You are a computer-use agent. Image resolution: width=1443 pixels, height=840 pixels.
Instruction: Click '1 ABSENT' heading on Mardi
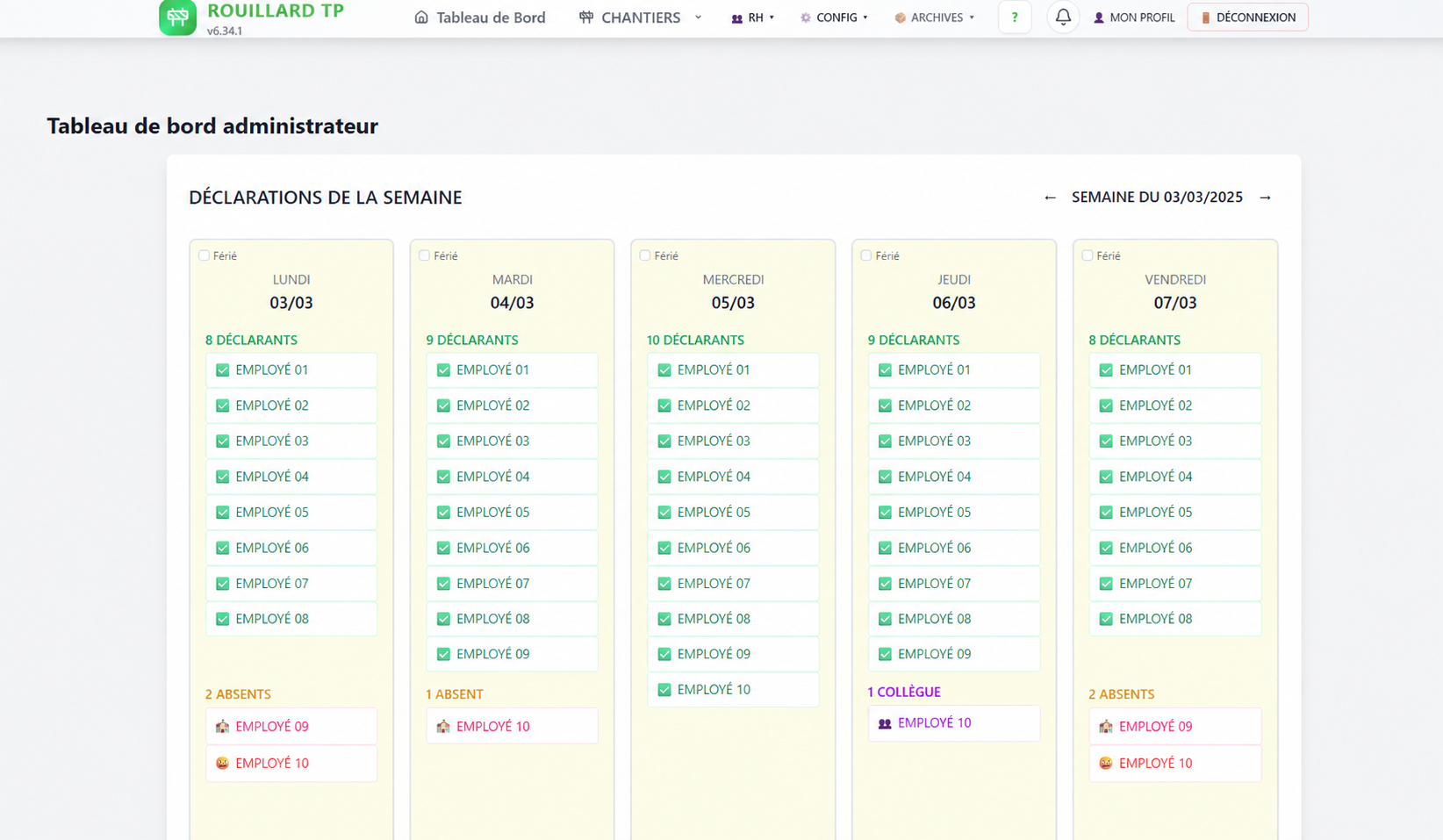(x=455, y=694)
